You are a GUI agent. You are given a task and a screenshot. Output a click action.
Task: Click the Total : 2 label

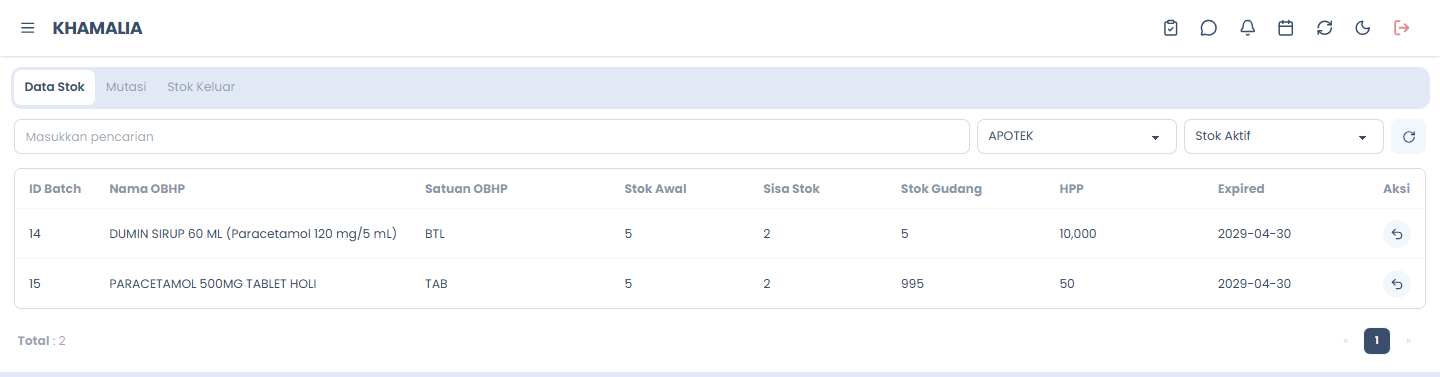(42, 341)
